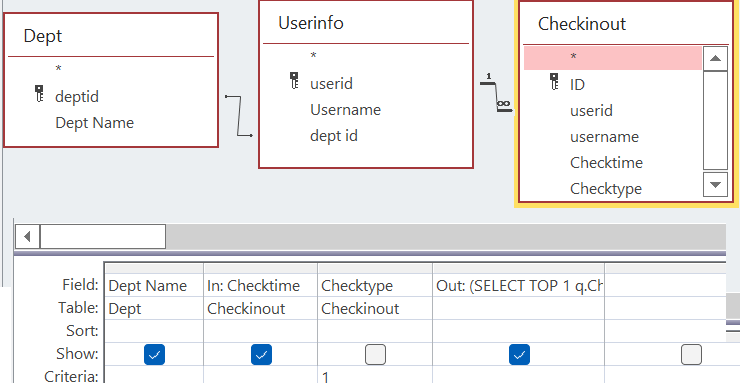
Task: Click the deptid primary key icon
Action: pyautogui.click(x=40, y=93)
